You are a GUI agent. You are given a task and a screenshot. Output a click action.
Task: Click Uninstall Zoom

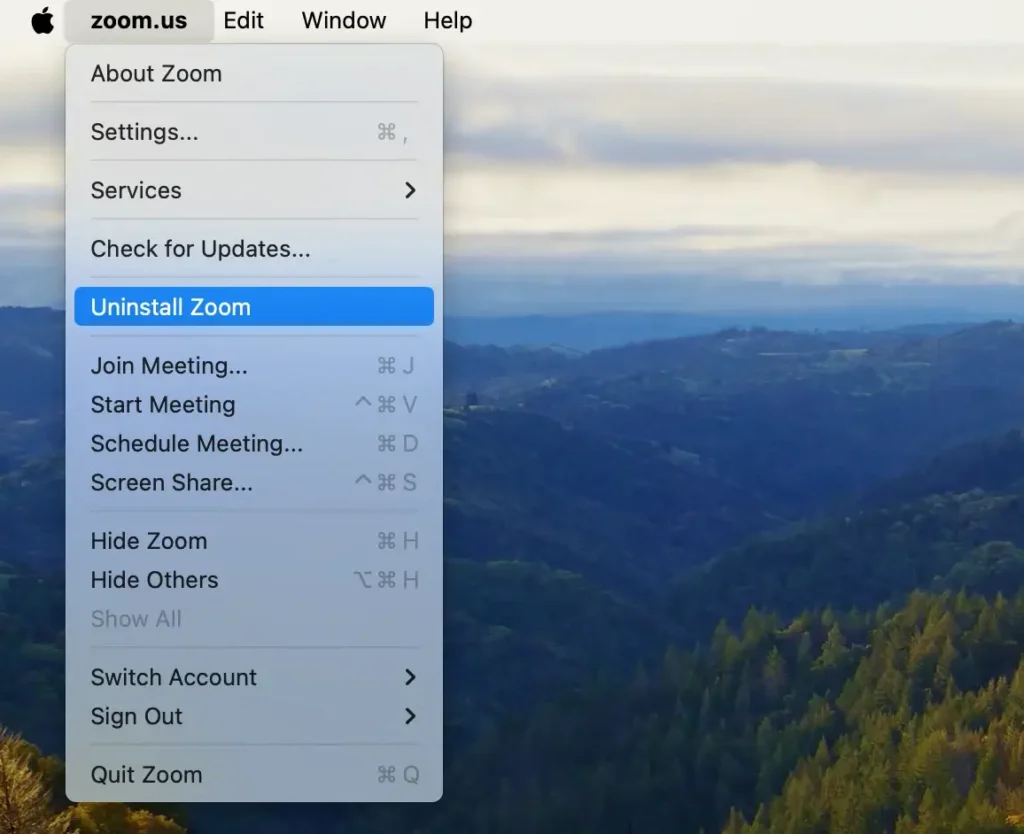pos(254,306)
